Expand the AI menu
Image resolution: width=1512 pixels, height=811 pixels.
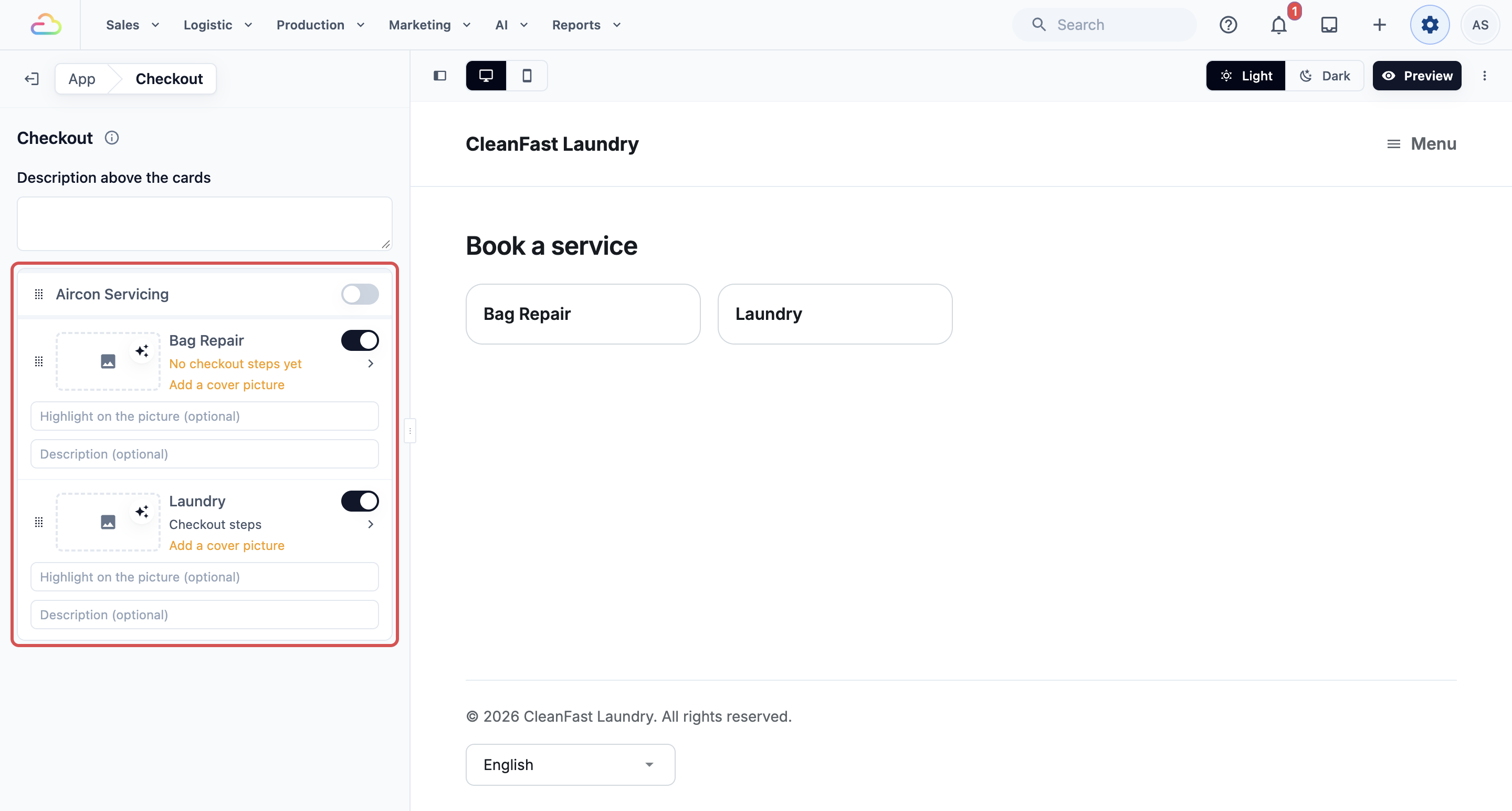tap(511, 25)
